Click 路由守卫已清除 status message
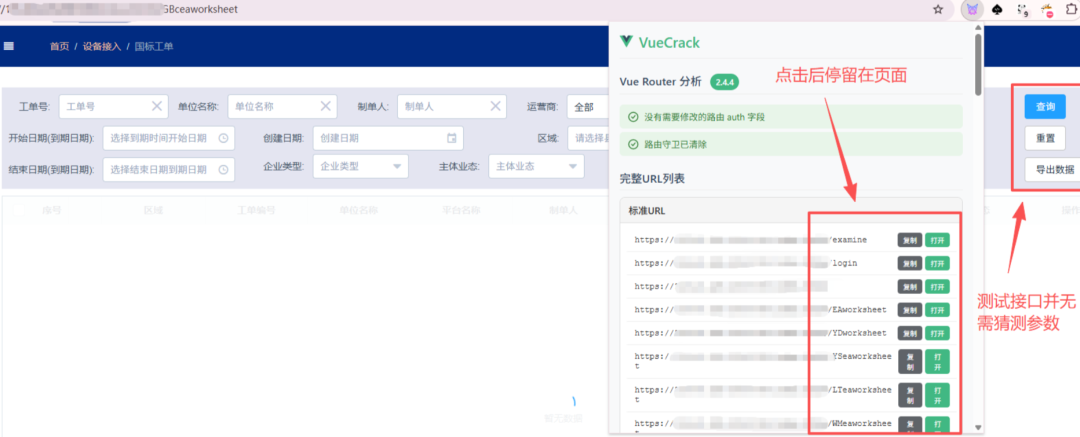 tap(791, 145)
